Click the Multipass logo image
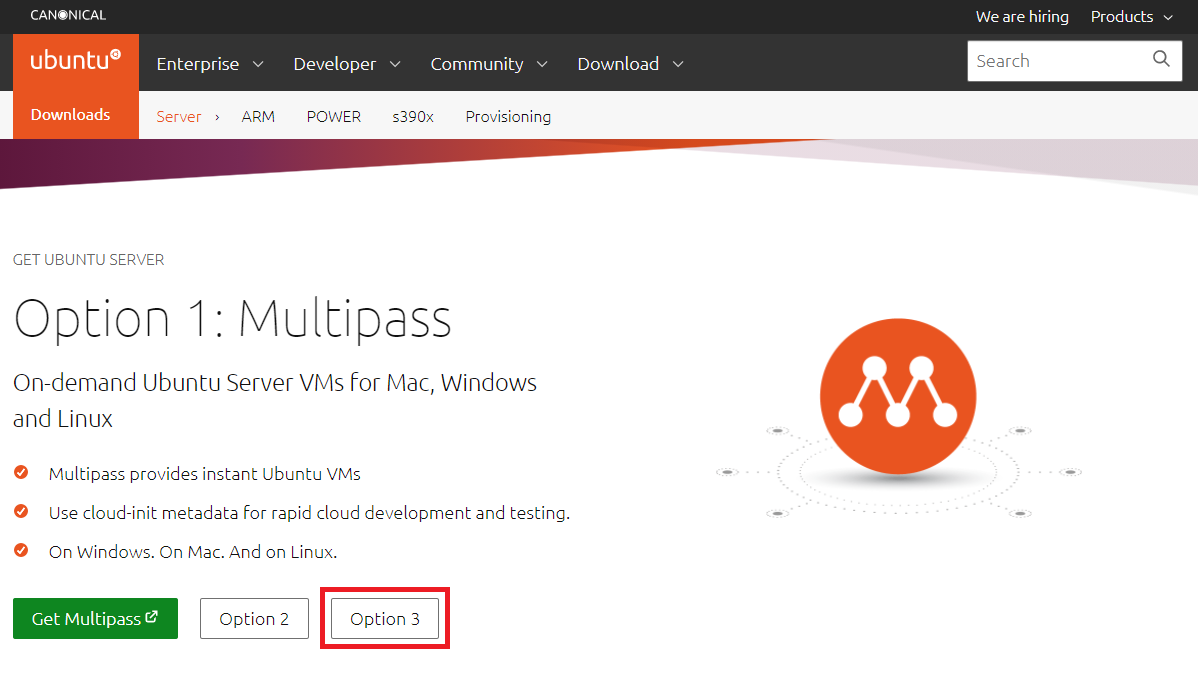This screenshot has width=1198, height=689. coord(898,419)
